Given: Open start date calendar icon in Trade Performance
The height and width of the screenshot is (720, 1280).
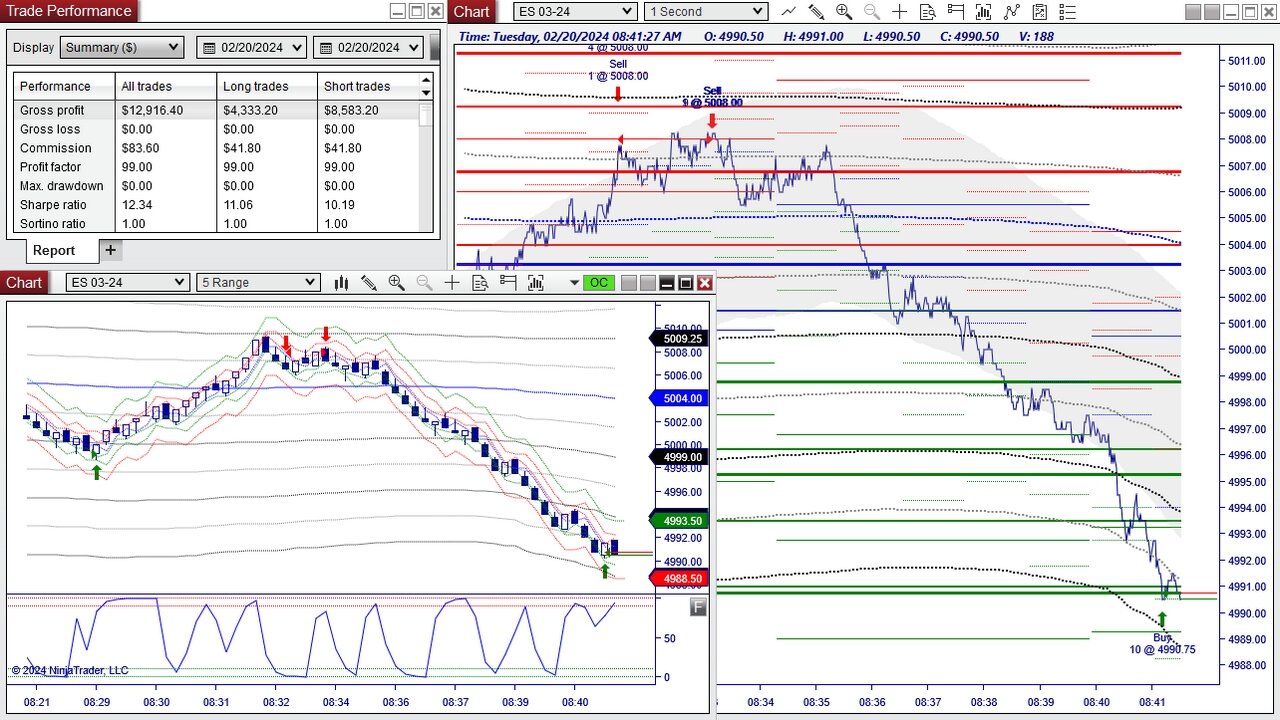Looking at the screenshot, I should pyautogui.click(x=211, y=48).
